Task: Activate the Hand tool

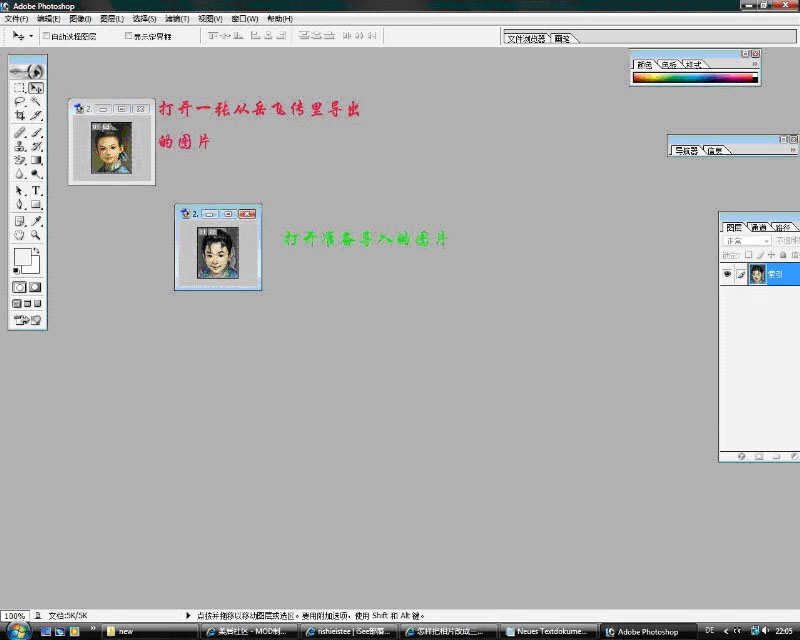Action: (x=19, y=235)
